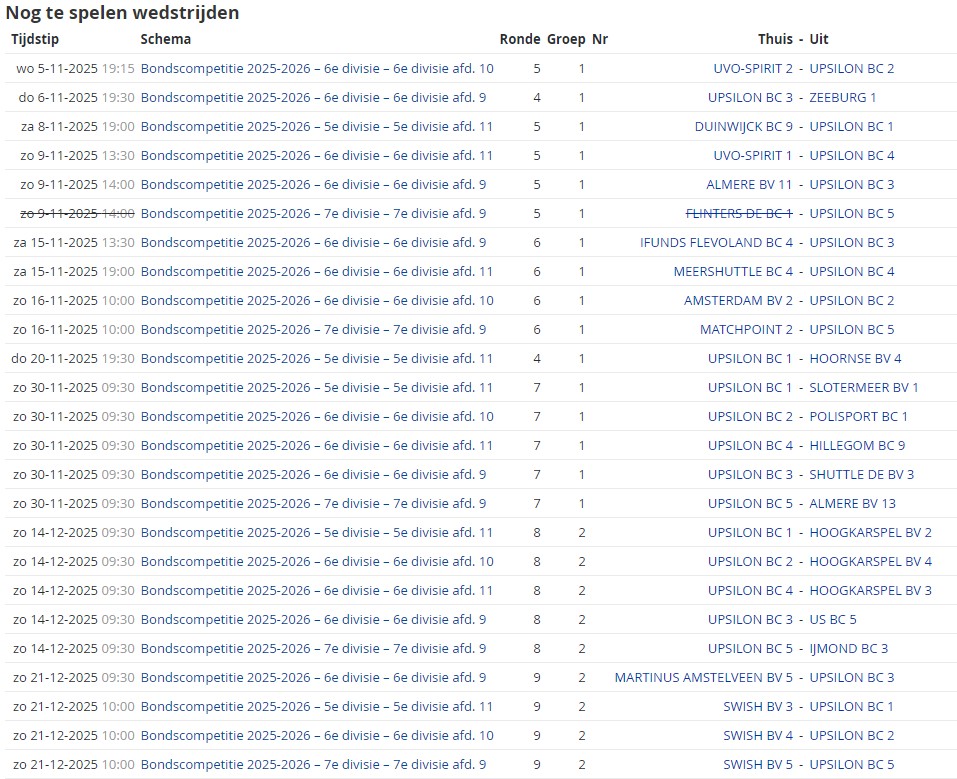Open the UVO-SPIRIT 2 team link

click(x=752, y=69)
